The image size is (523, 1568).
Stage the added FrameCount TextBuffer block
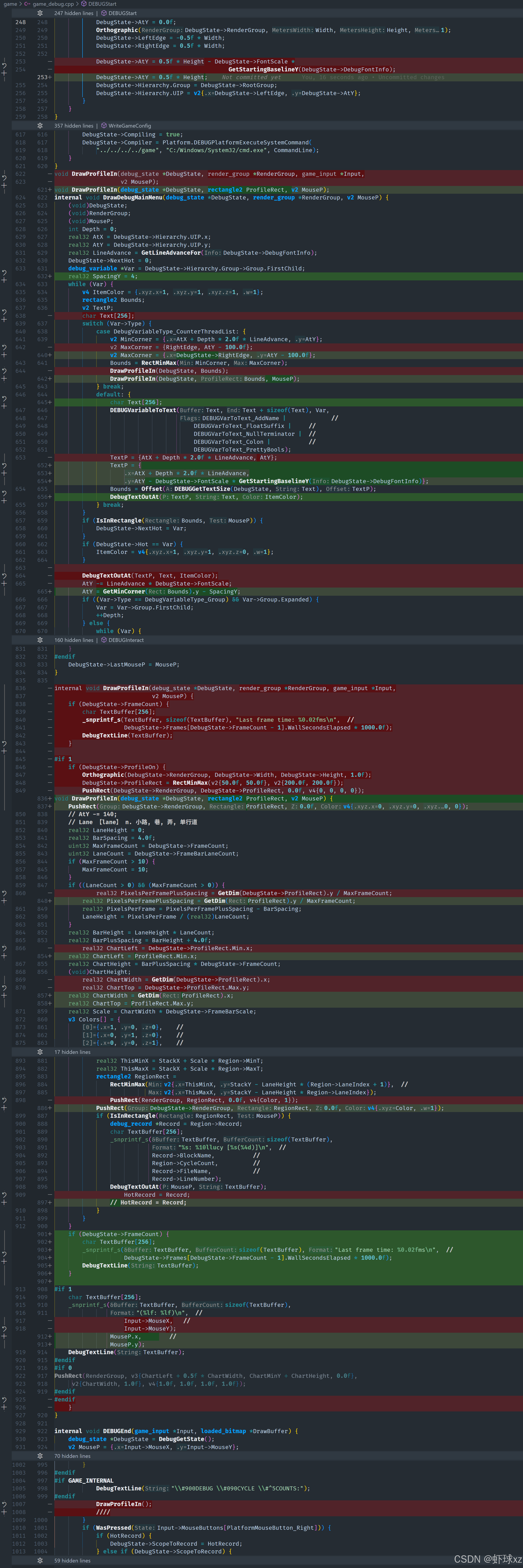4,1261
